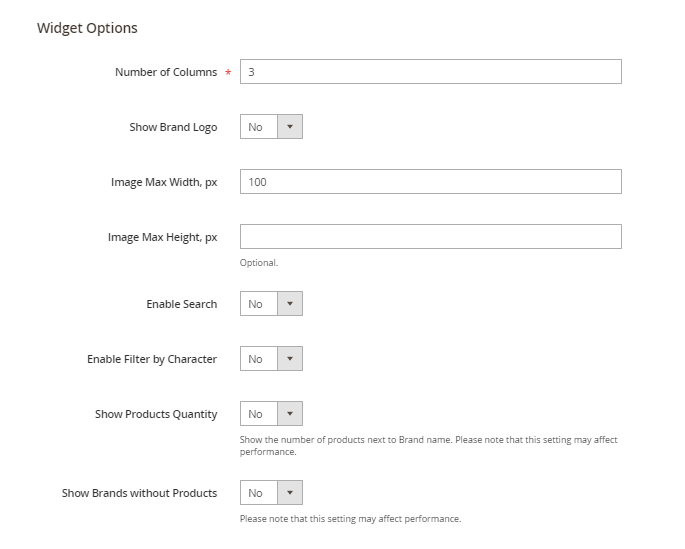
Task: Click the "Enable Filter by Character" label
Action: pos(152,359)
